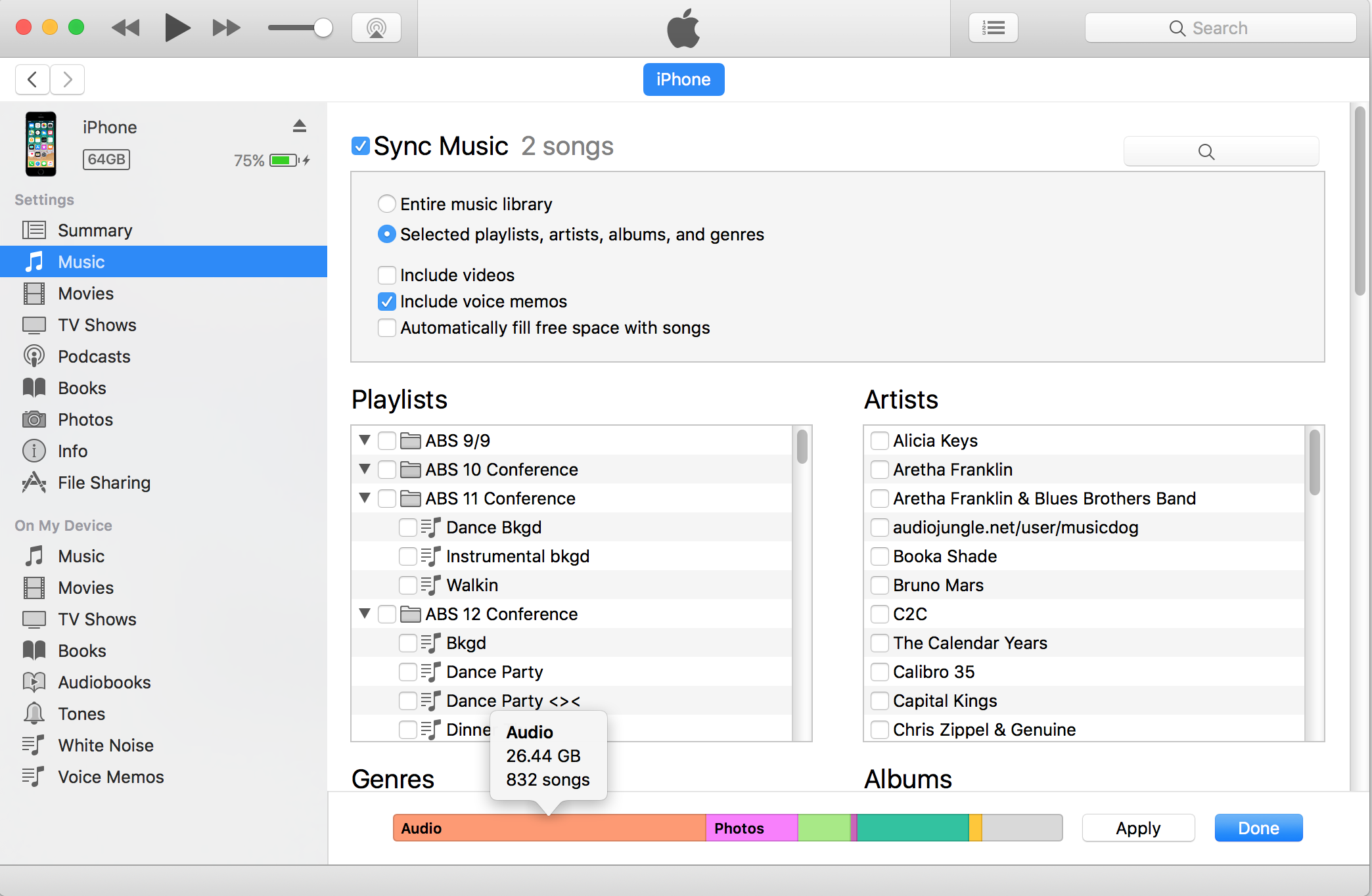Check the ABS 9/9 playlist folder

[387, 440]
